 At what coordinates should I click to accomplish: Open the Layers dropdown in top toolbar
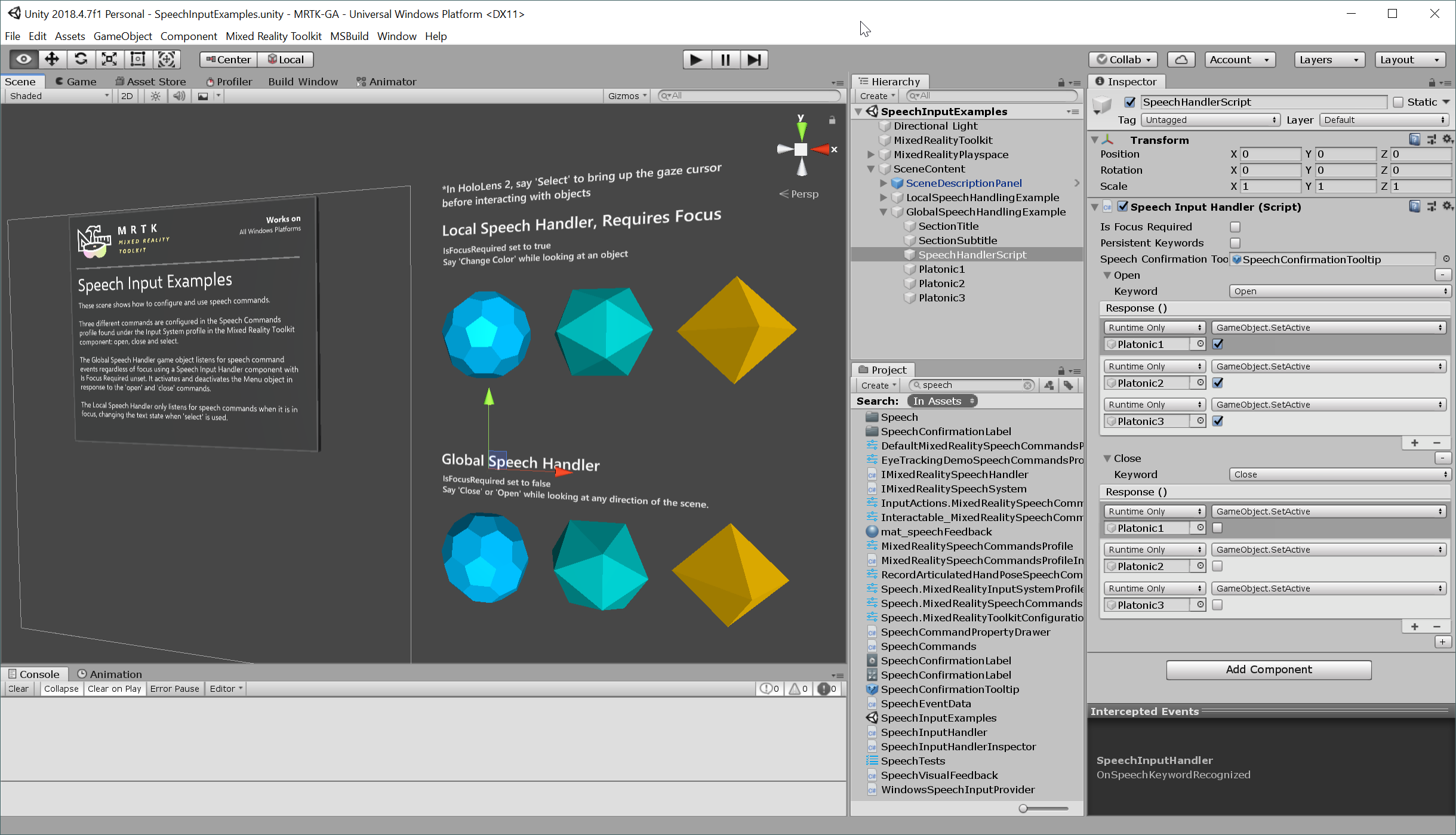point(1326,59)
